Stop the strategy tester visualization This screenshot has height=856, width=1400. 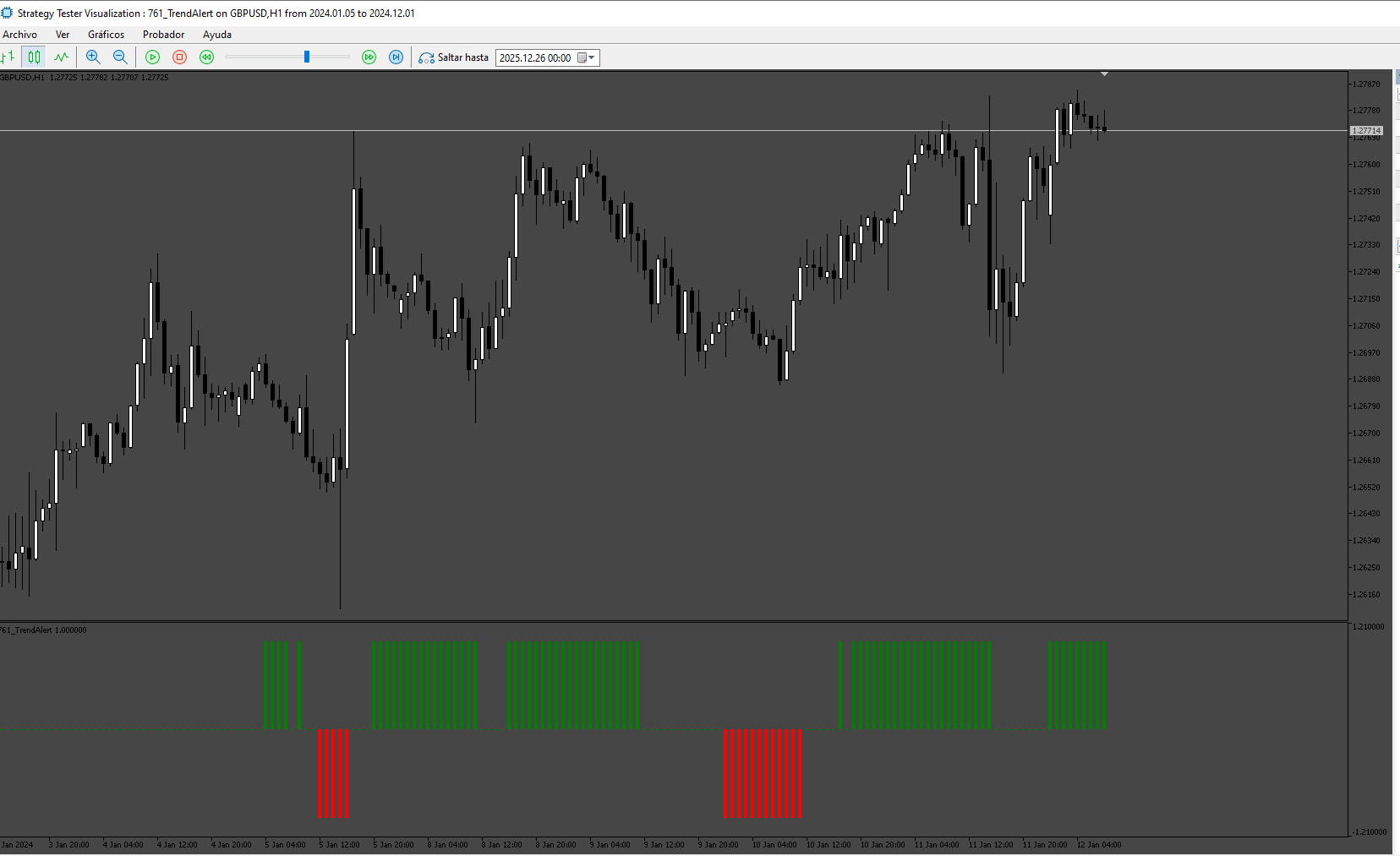(179, 57)
